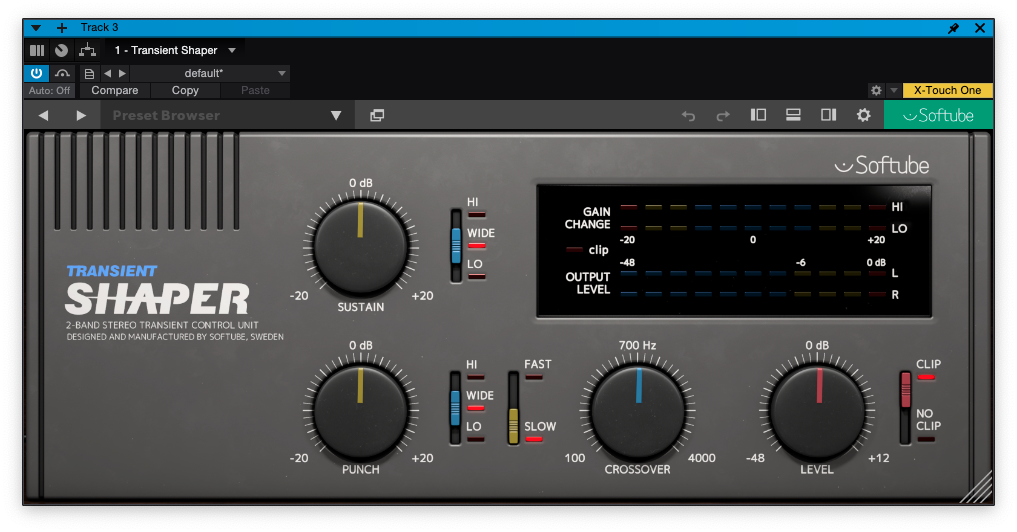Click the SUSTAIN knob
Image resolution: width=1017 pixels, height=532 pixels.
tap(361, 246)
